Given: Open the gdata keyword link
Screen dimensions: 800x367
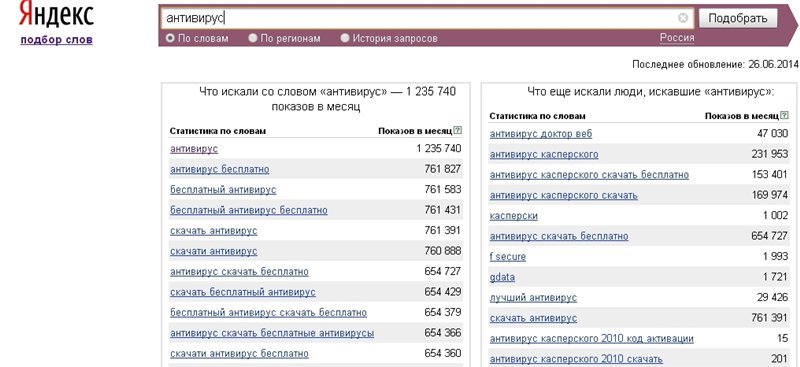Looking at the screenshot, I should (502, 277).
